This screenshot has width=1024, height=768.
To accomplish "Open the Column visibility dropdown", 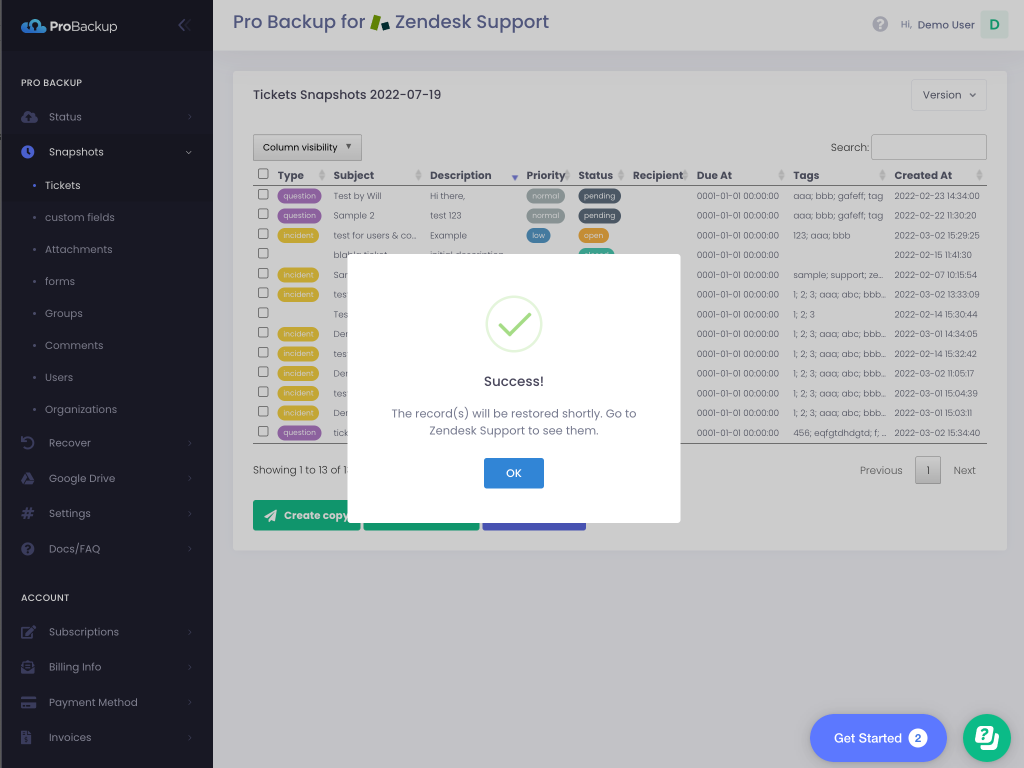I will click(307, 147).
